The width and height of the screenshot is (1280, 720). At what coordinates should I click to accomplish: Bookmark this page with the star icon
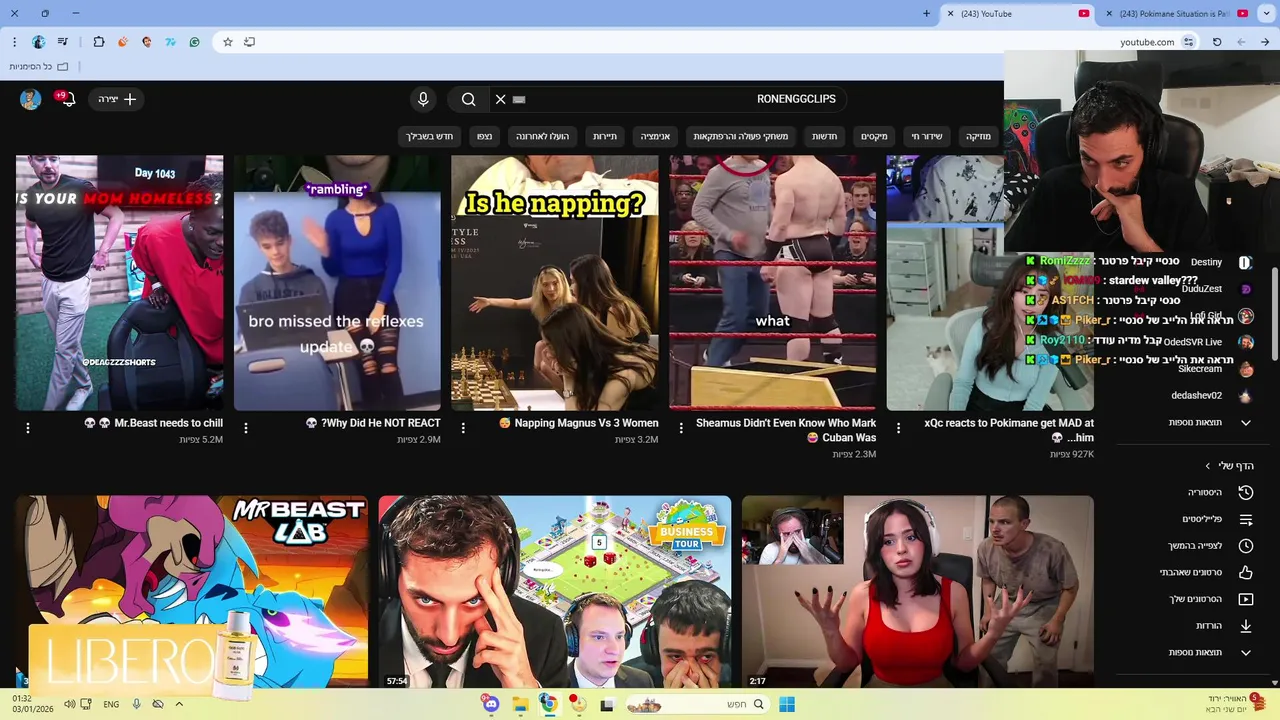(227, 42)
